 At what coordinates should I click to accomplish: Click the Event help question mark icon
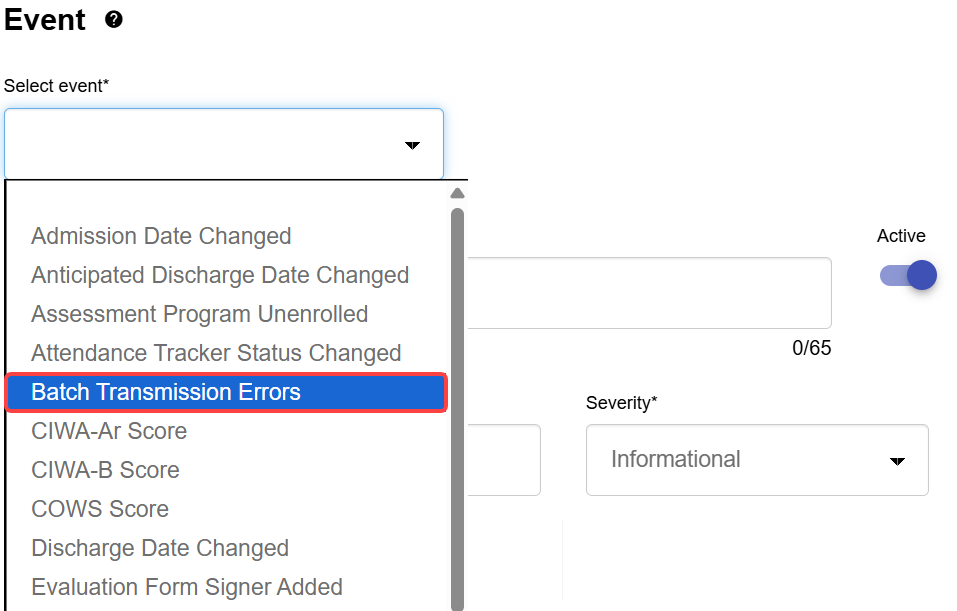(x=114, y=20)
